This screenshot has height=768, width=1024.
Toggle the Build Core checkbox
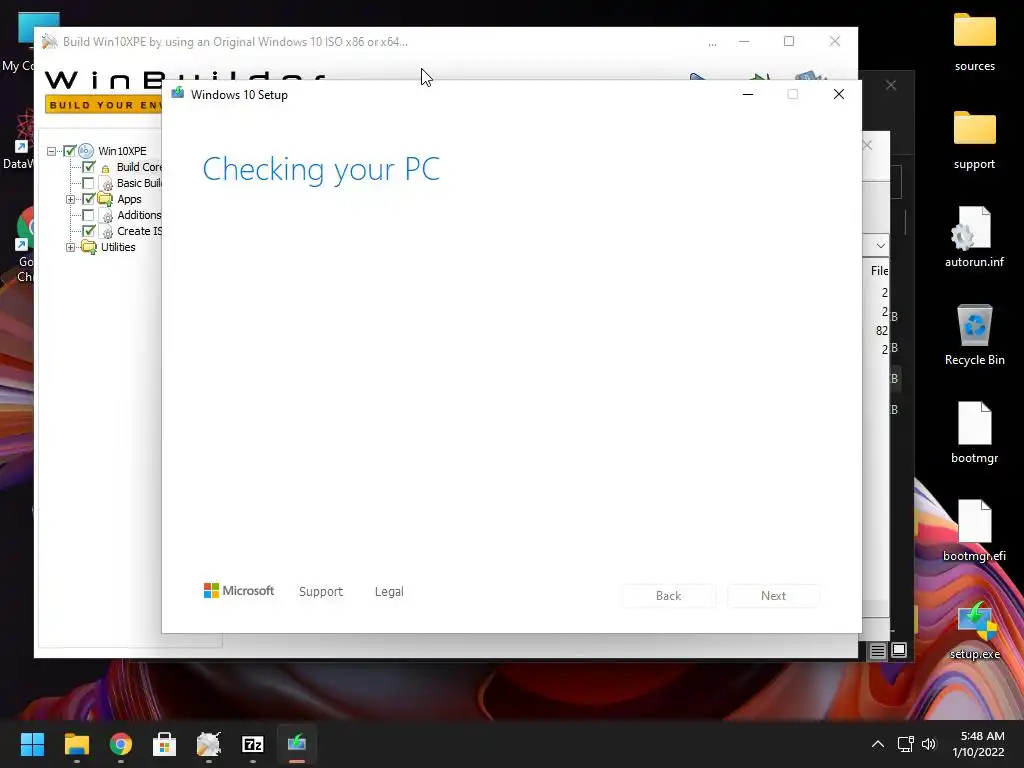pos(88,167)
